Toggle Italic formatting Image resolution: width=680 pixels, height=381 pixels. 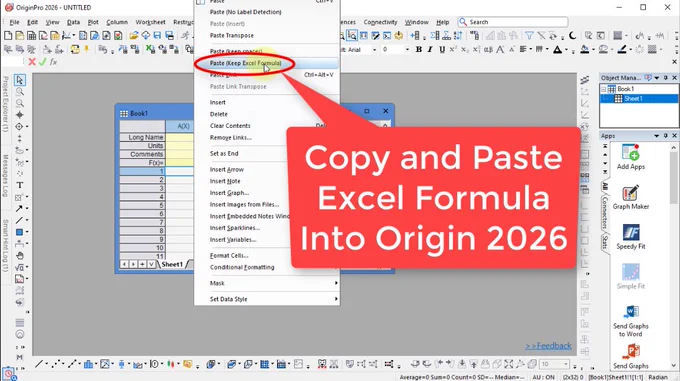tap(430, 49)
